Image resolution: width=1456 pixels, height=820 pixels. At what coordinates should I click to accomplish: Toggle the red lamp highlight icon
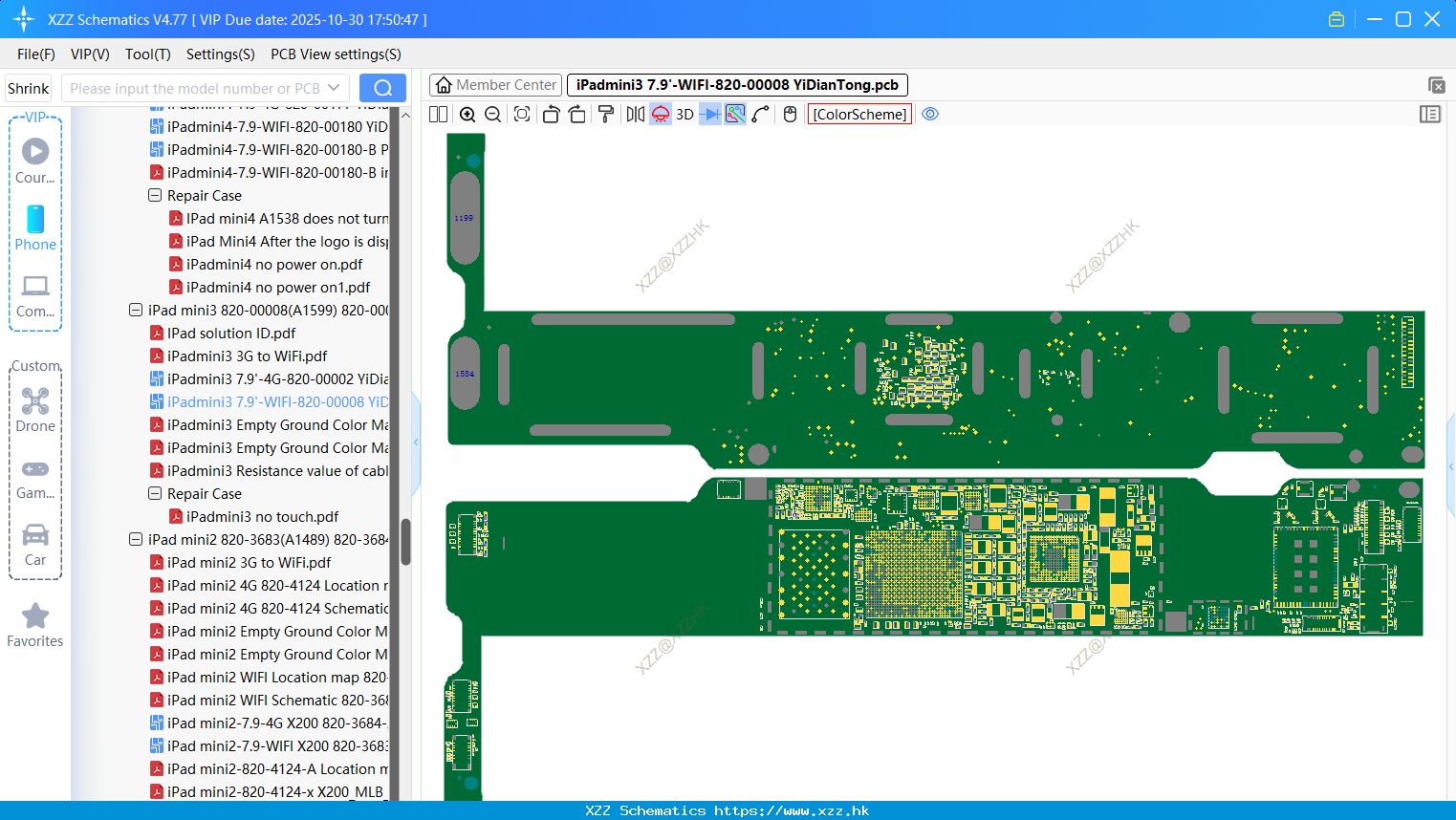pyautogui.click(x=661, y=115)
